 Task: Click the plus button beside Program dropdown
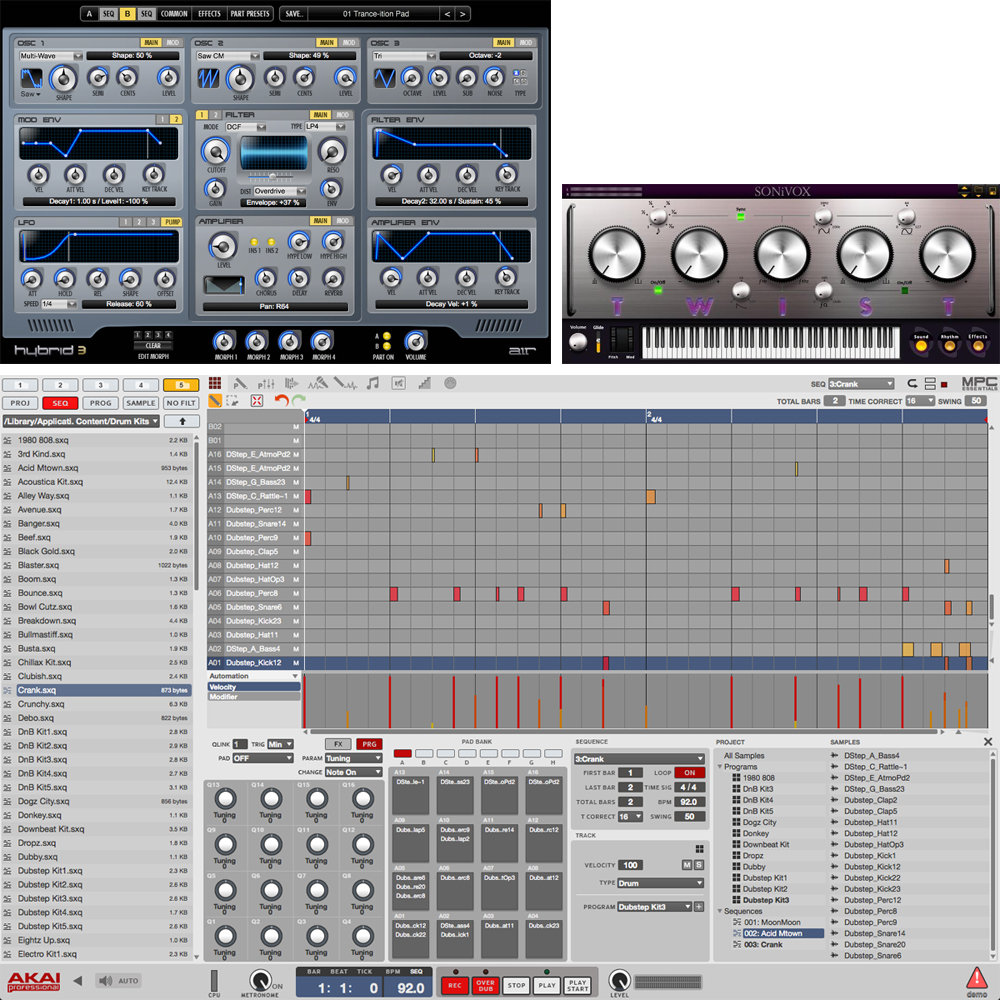(x=699, y=907)
